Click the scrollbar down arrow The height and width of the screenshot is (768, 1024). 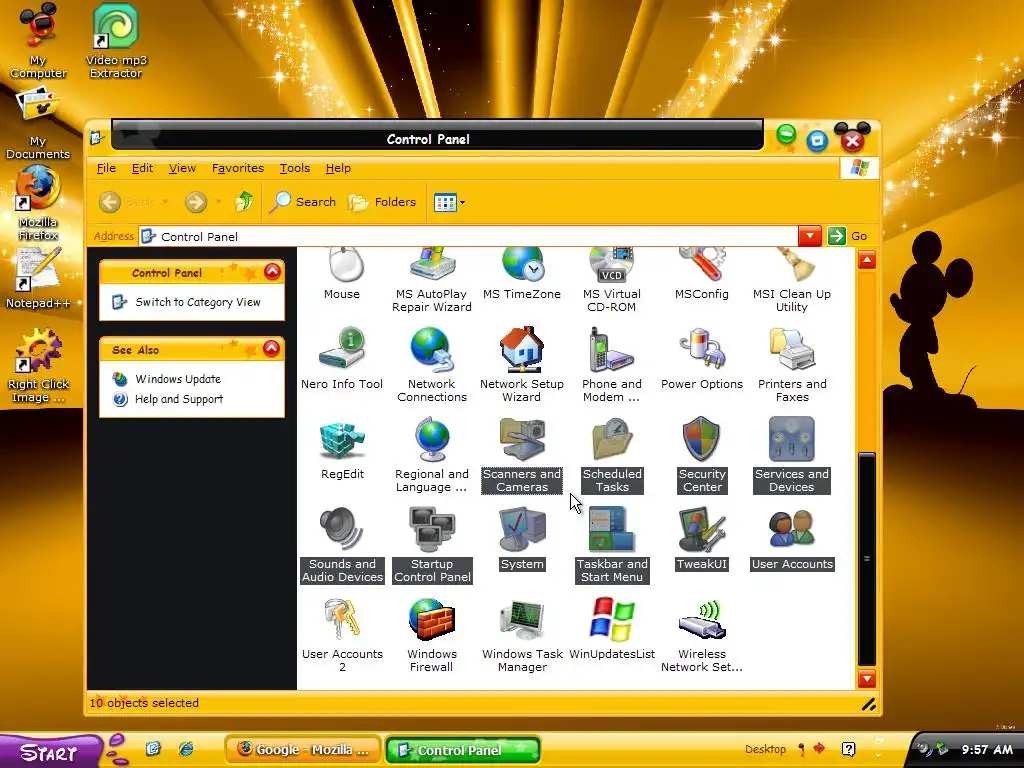[x=867, y=679]
